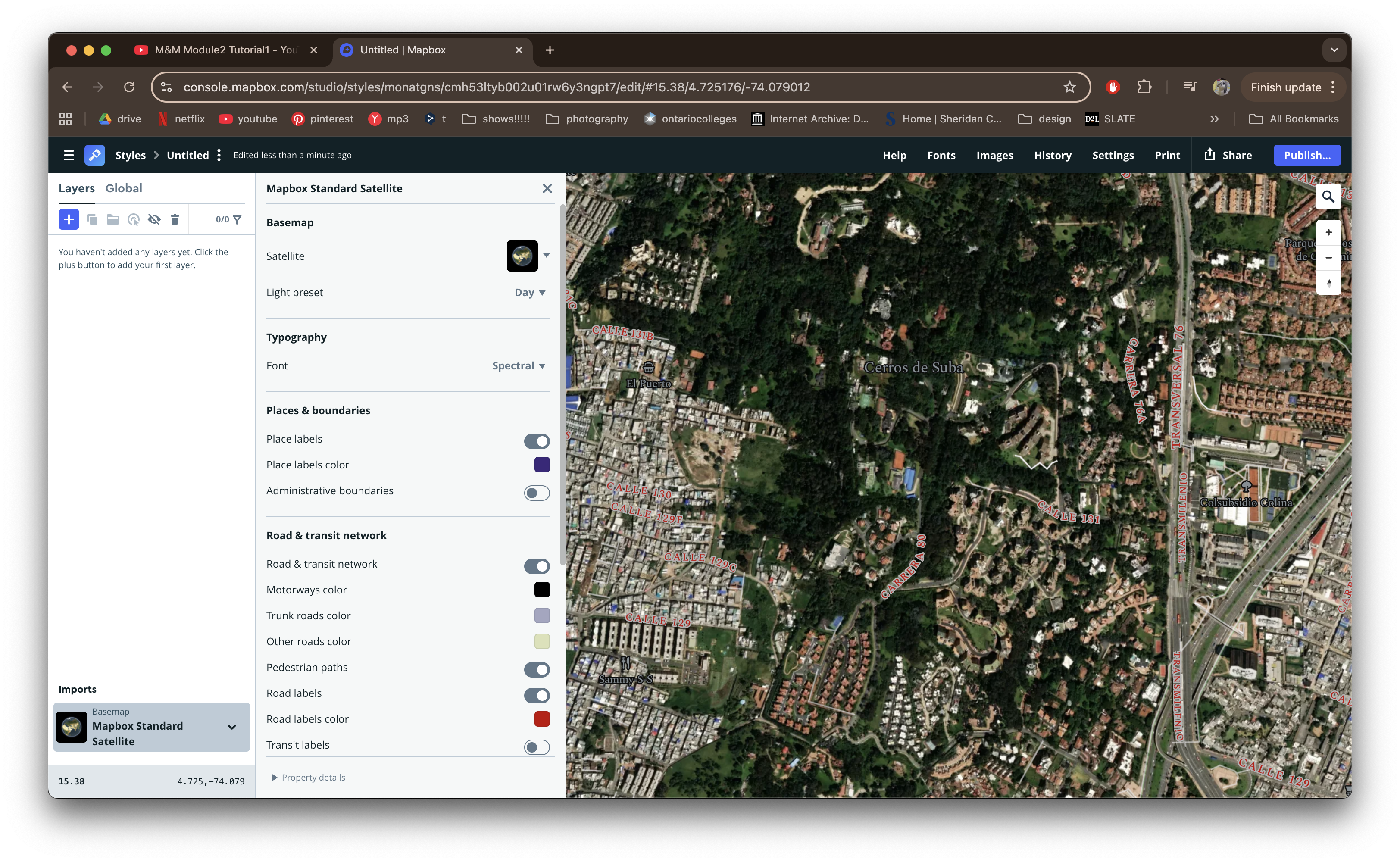Enable Administrative boundaries
Screen dimensions: 1400x862
536,493
